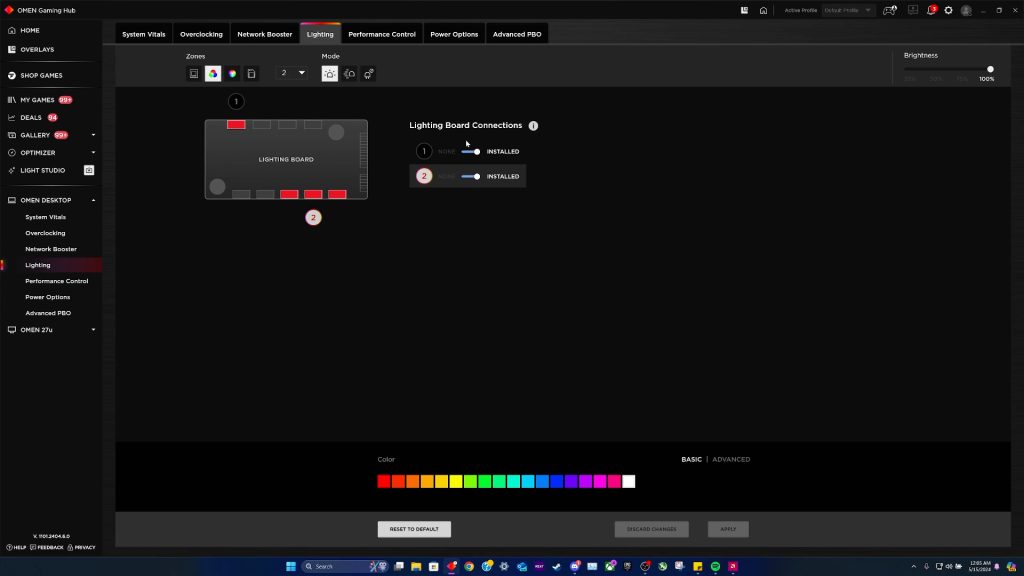Switch to the Performance Control tab
Viewport: 1024px width, 576px height.
pos(382,34)
